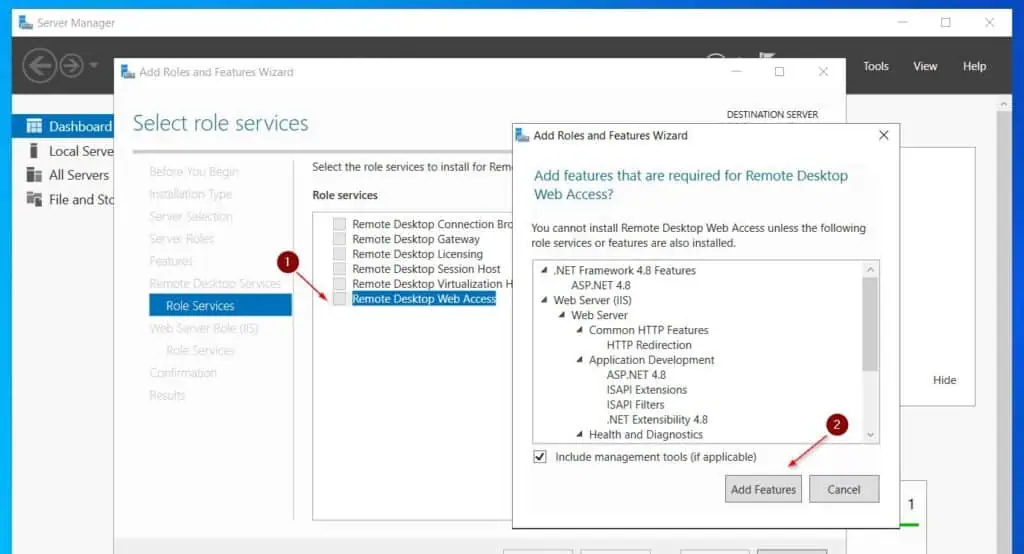The height and width of the screenshot is (554, 1024).
Task: Select Role Services wizard step
Action: [x=220, y=305]
